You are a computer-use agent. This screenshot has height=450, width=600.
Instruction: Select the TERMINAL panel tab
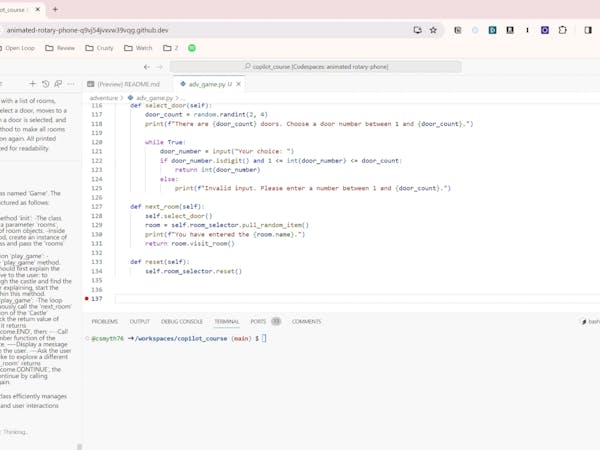pos(227,321)
